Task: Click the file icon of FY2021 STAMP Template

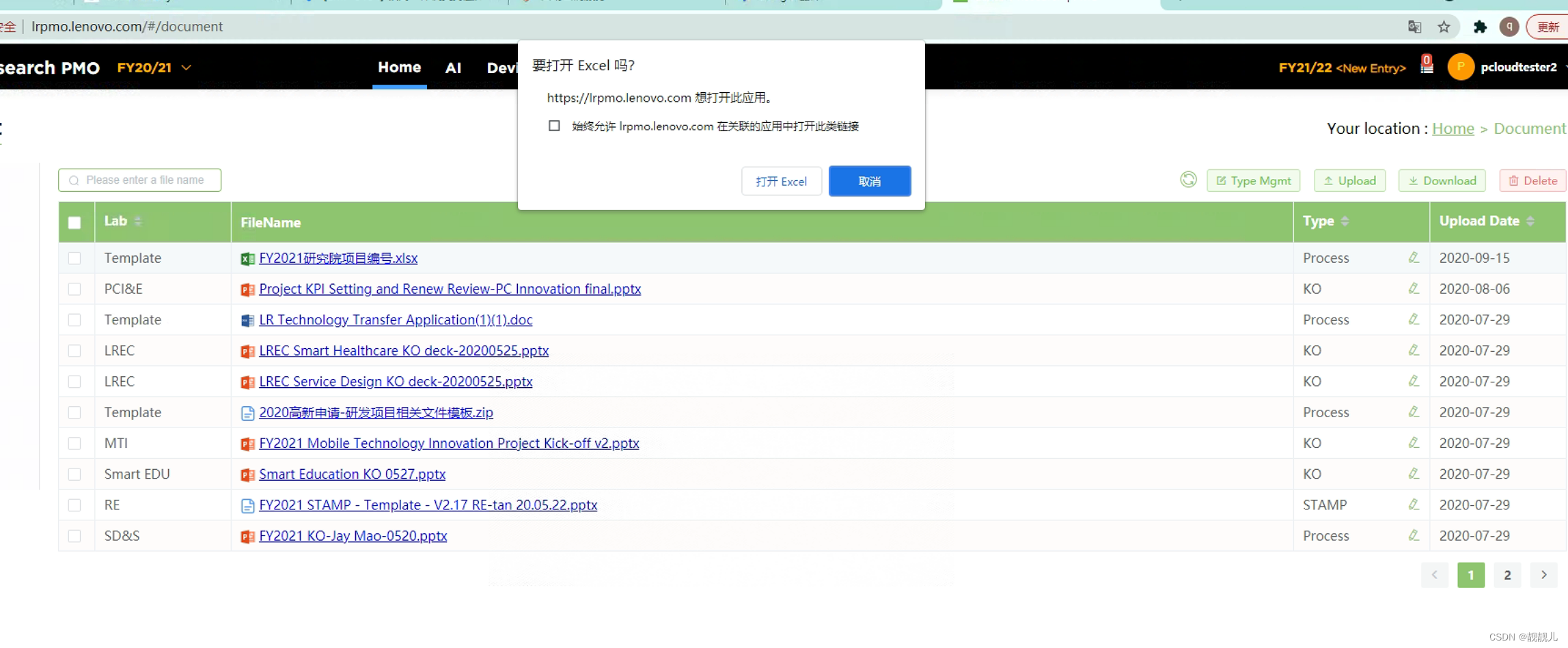Action: (247, 506)
